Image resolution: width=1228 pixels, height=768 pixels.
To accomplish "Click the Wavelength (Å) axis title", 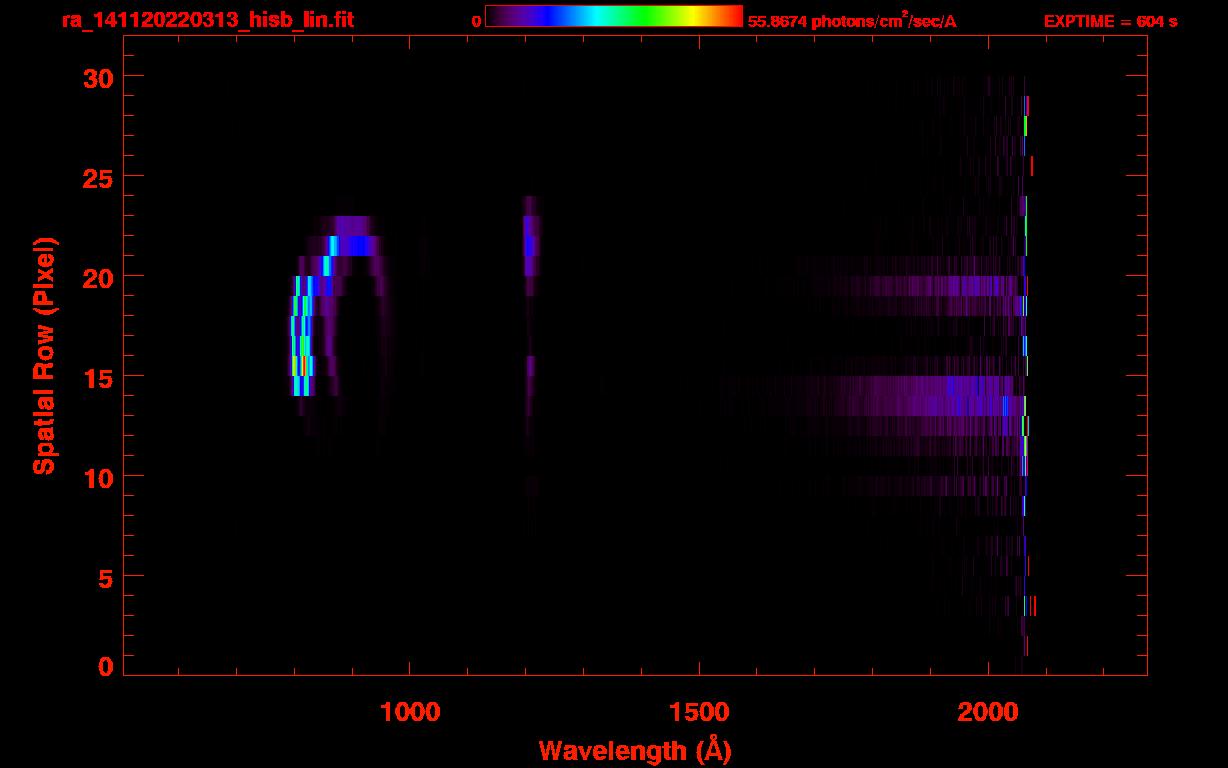I will point(635,750).
